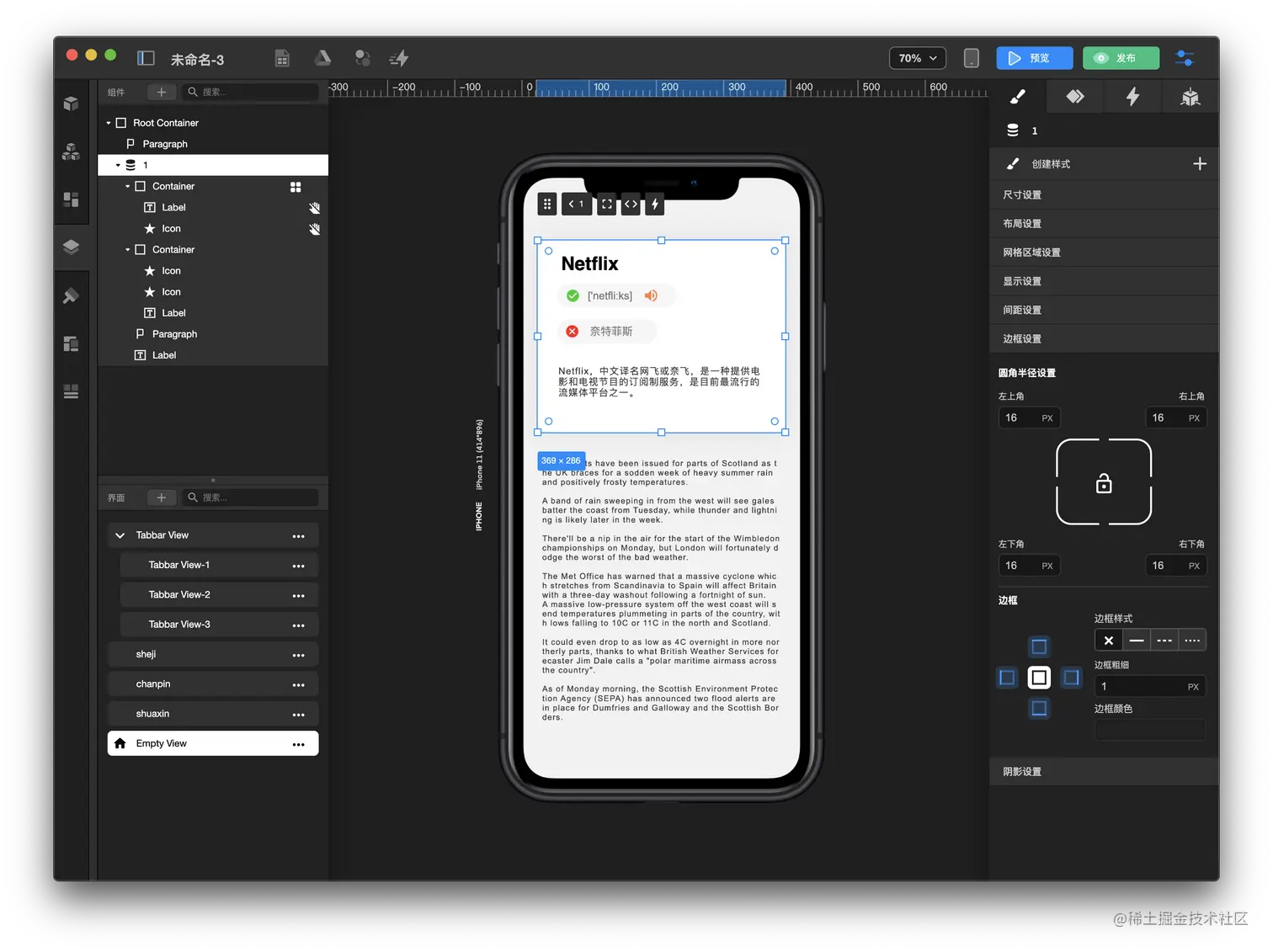Open the page template icon in toolbar
This screenshot has height=952, width=1273.
tap(282, 58)
